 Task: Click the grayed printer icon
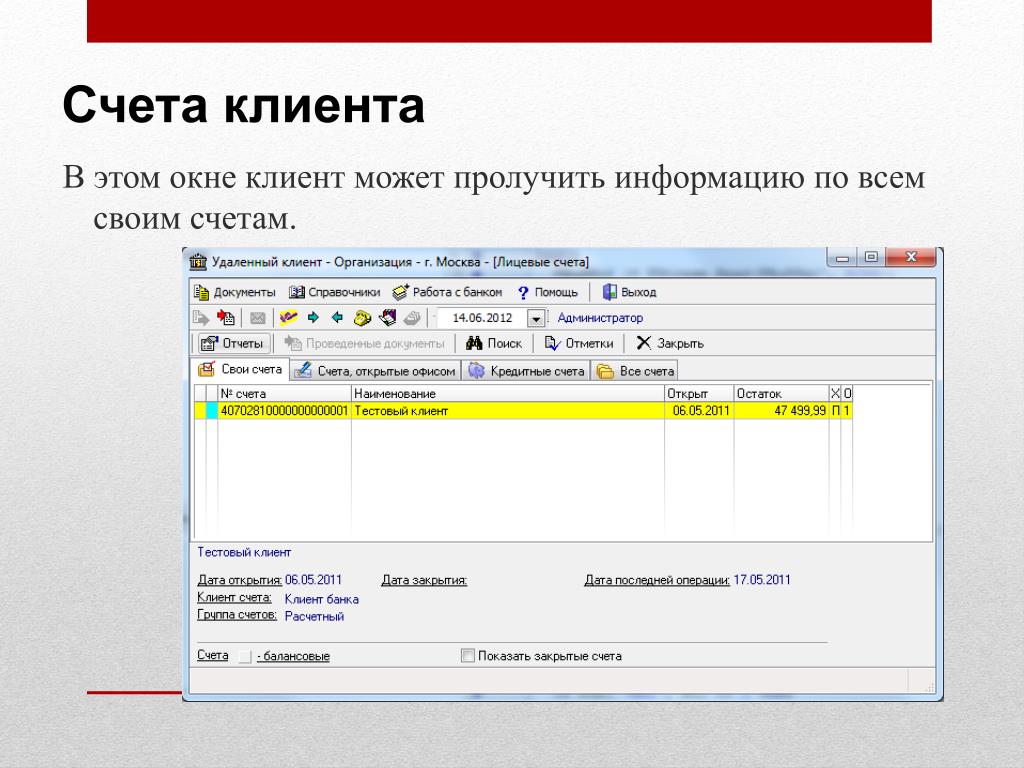(x=411, y=318)
